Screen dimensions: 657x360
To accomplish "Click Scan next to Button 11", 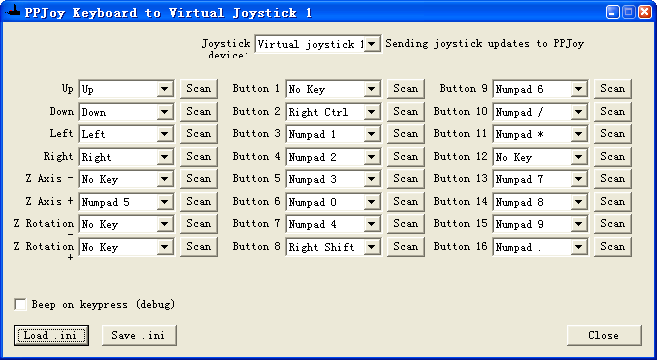I will click(613, 134).
